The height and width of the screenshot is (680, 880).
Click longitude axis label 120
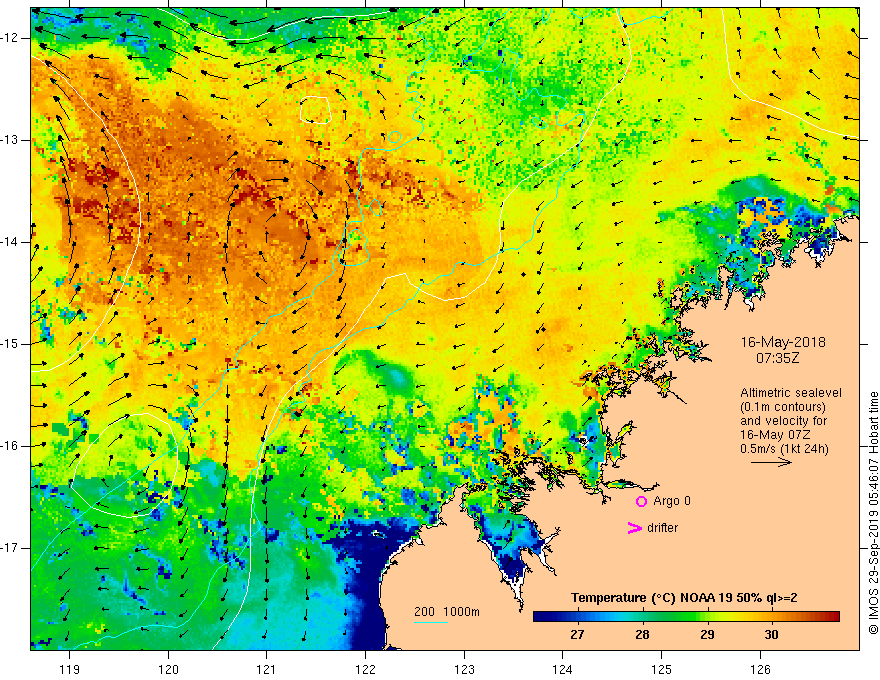168,669
